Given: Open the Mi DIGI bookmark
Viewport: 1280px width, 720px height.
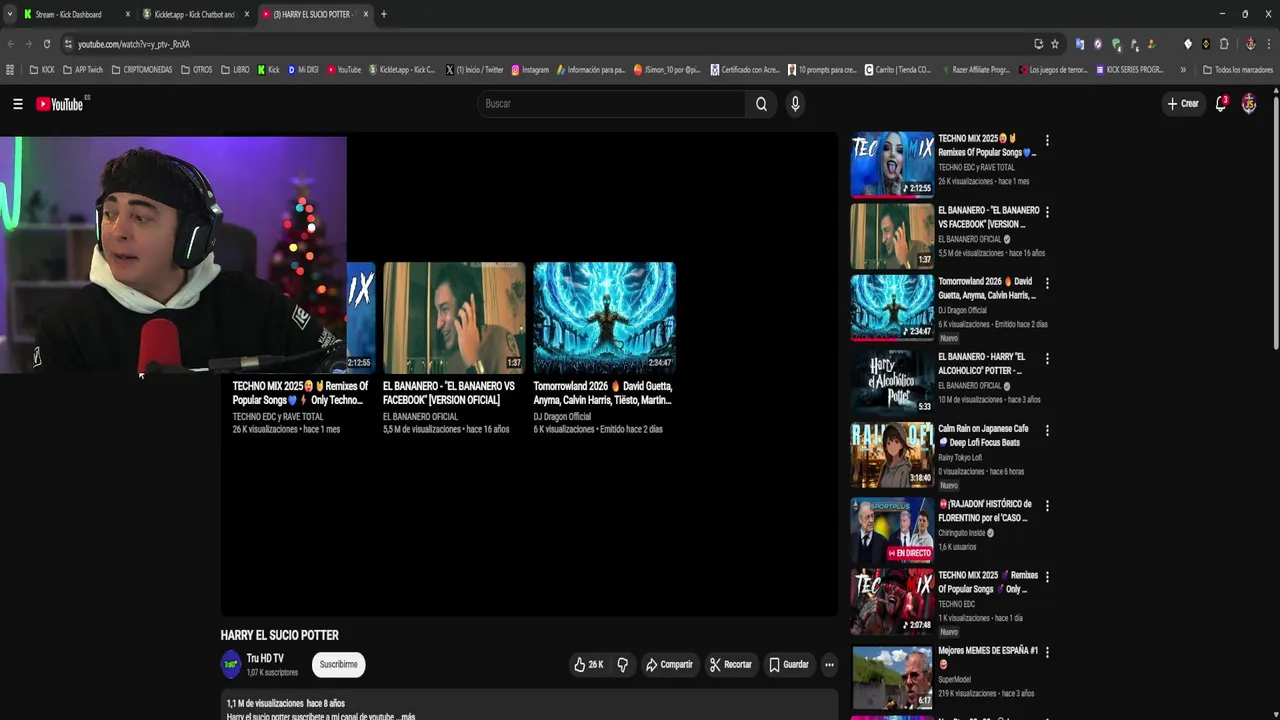Looking at the screenshot, I should [x=303, y=70].
